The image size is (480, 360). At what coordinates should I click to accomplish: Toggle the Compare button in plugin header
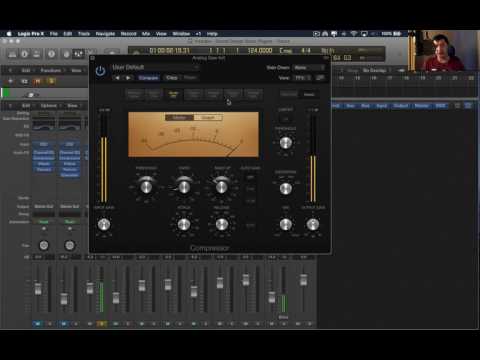point(148,78)
